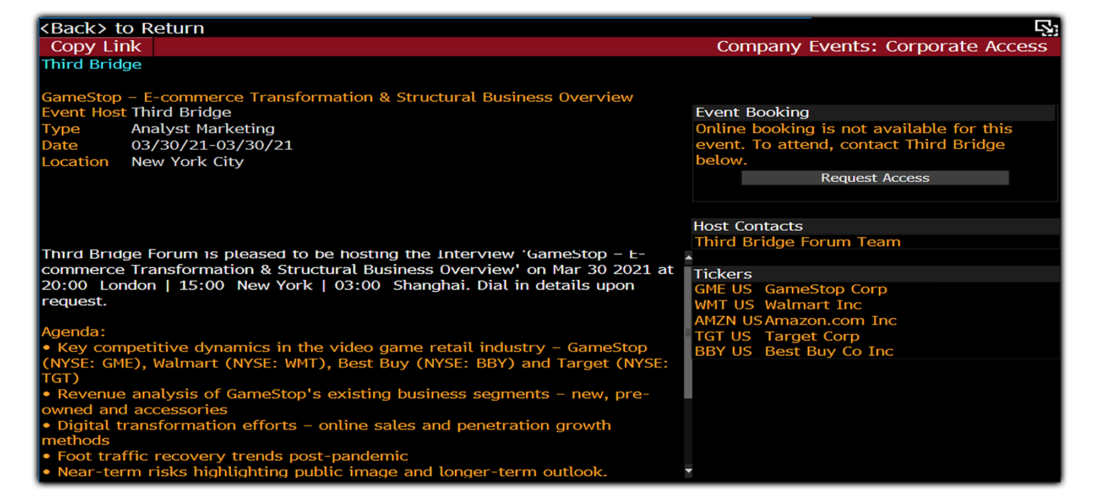The height and width of the screenshot is (500, 1100).
Task: Click the Key competitive dynamics agenda line
Action: click(x=355, y=363)
